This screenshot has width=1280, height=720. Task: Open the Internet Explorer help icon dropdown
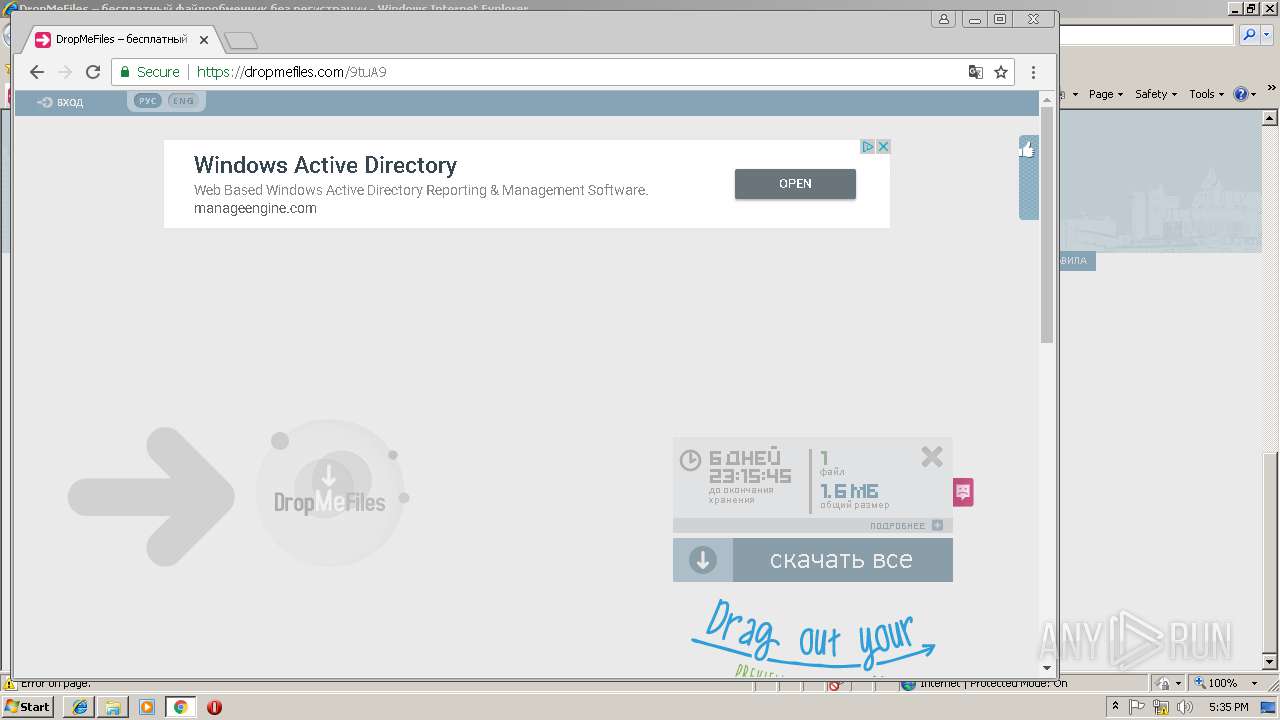pos(1246,94)
